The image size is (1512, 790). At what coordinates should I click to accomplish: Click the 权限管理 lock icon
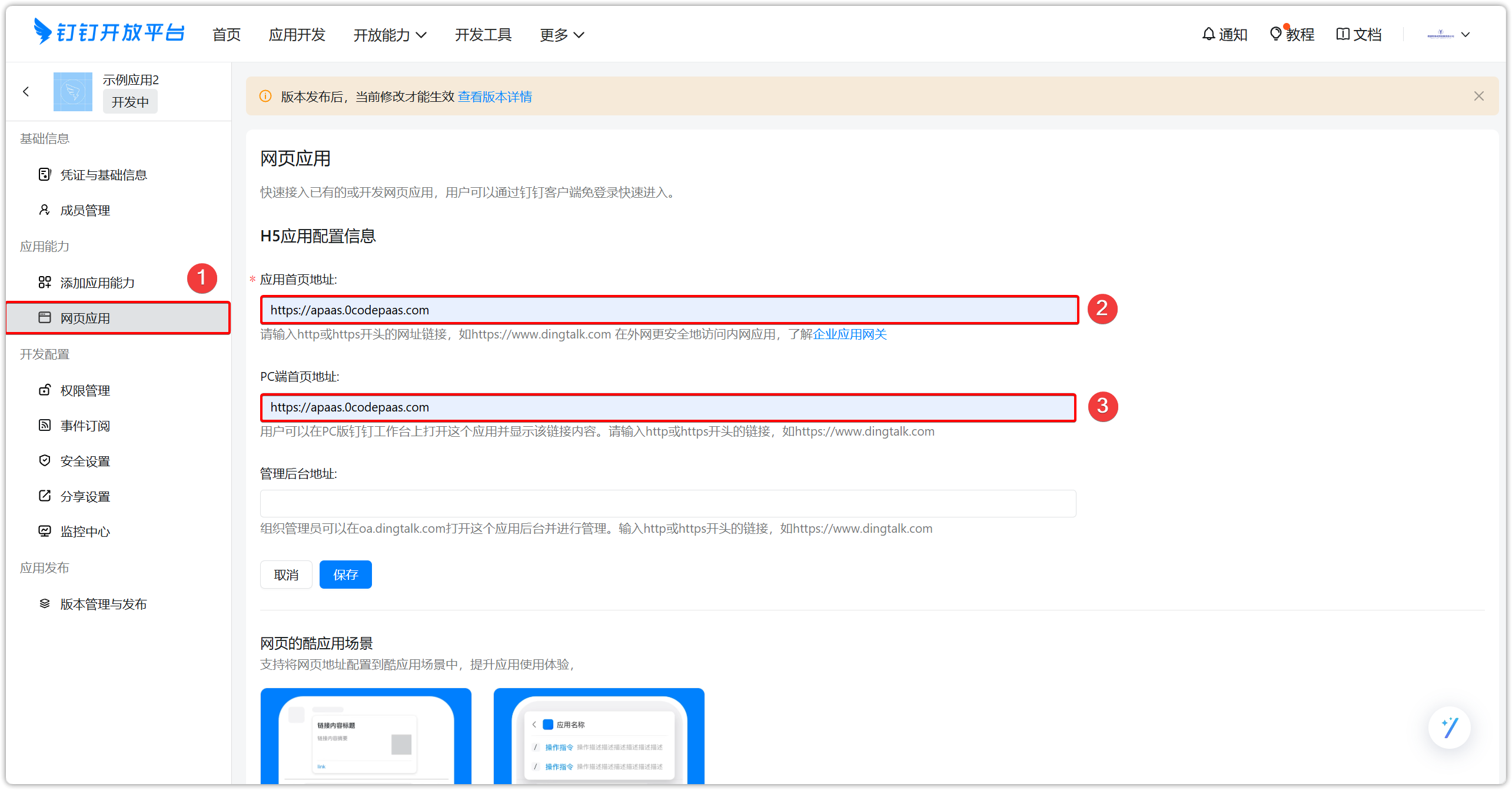click(45, 390)
